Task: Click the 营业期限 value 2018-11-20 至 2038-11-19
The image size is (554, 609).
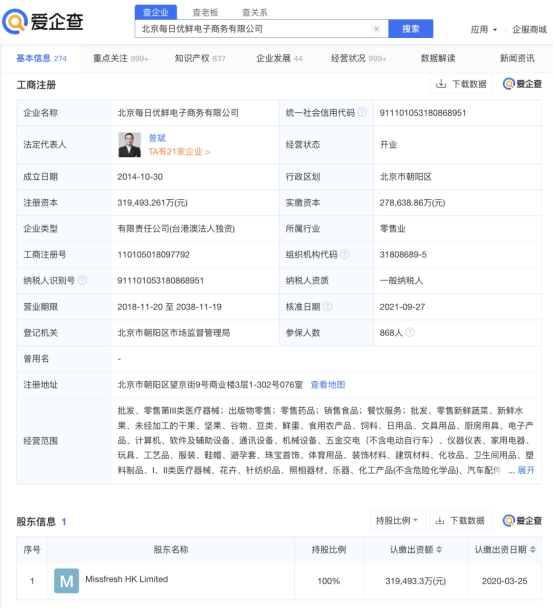Action: pos(169,307)
